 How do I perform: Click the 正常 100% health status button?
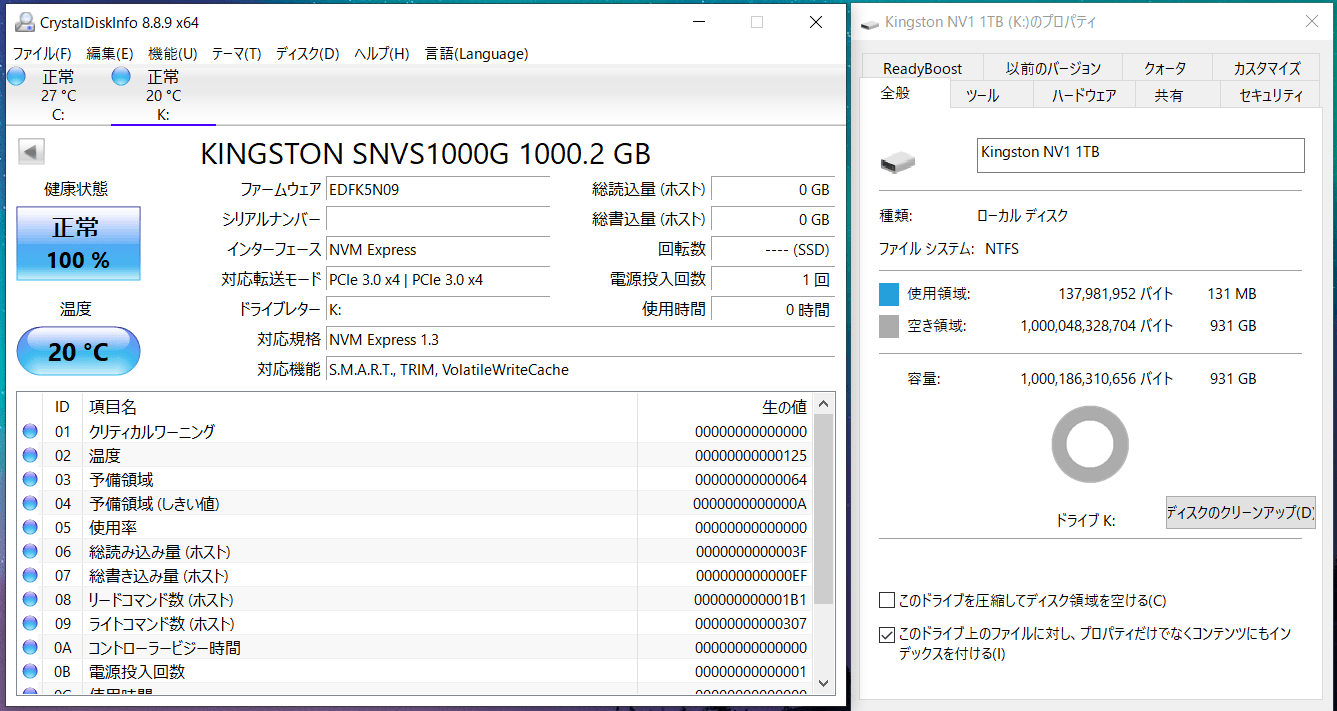(x=79, y=244)
